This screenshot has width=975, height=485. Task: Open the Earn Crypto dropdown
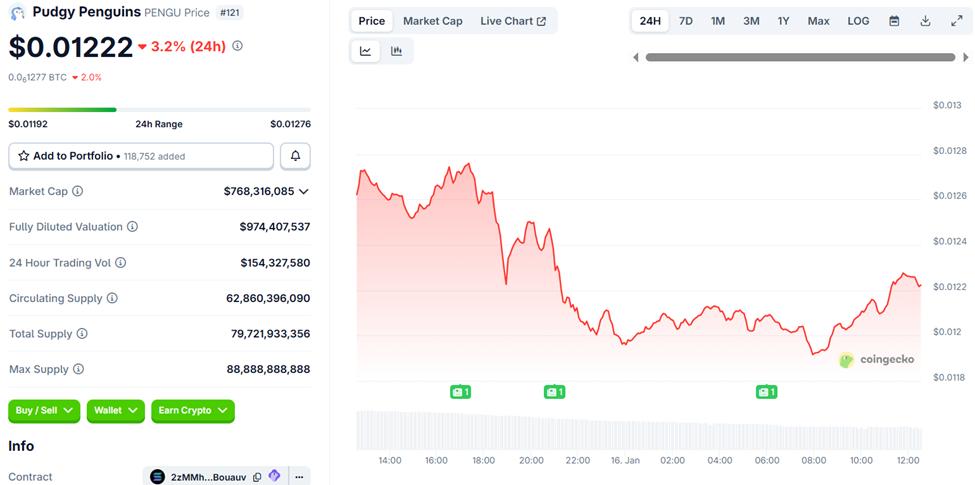click(x=193, y=410)
